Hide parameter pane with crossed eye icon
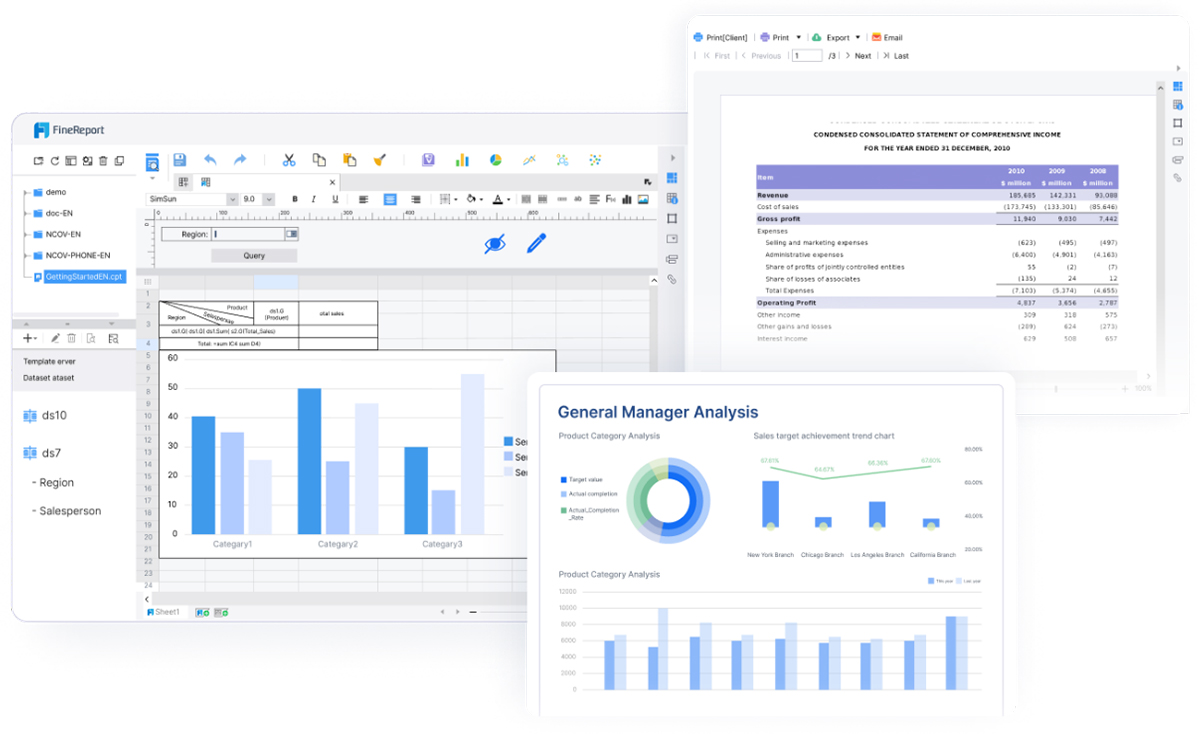Screen dimensions: 1200x734 [494, 243]
